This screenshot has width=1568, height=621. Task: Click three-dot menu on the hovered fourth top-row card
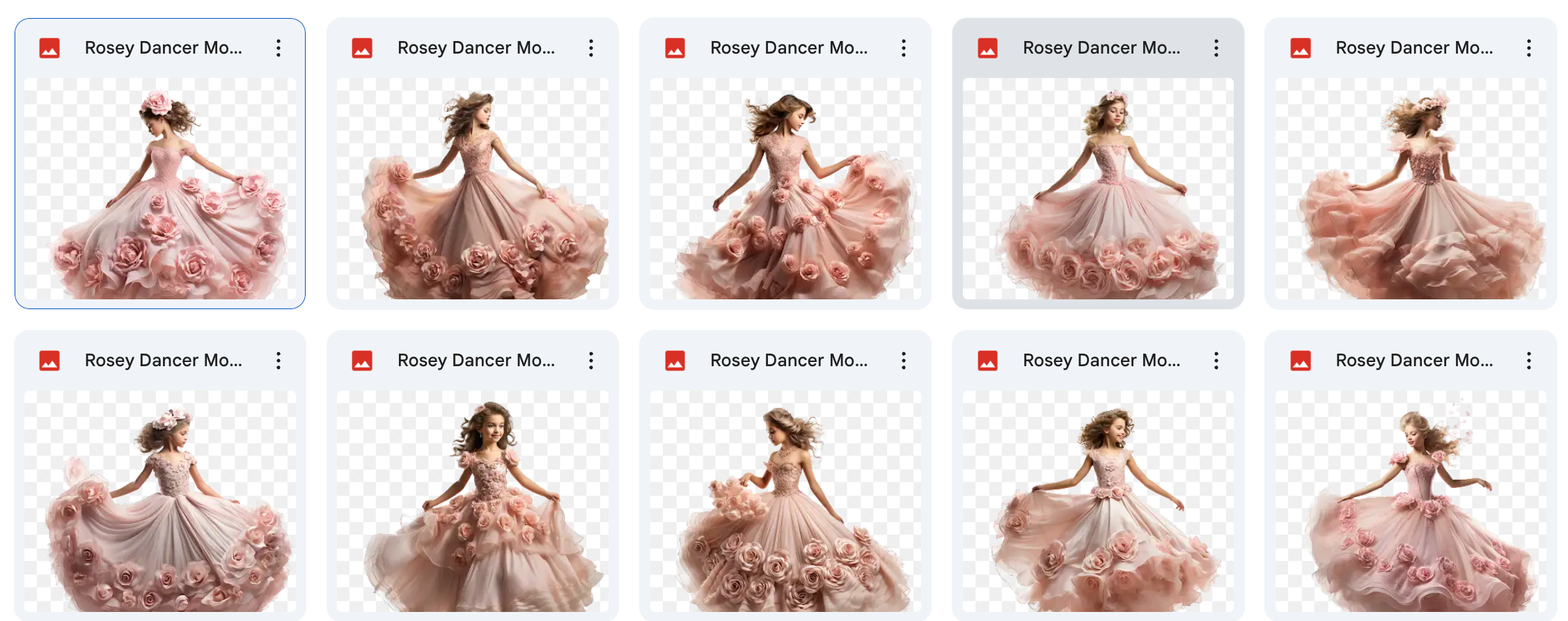[1216, 48]
